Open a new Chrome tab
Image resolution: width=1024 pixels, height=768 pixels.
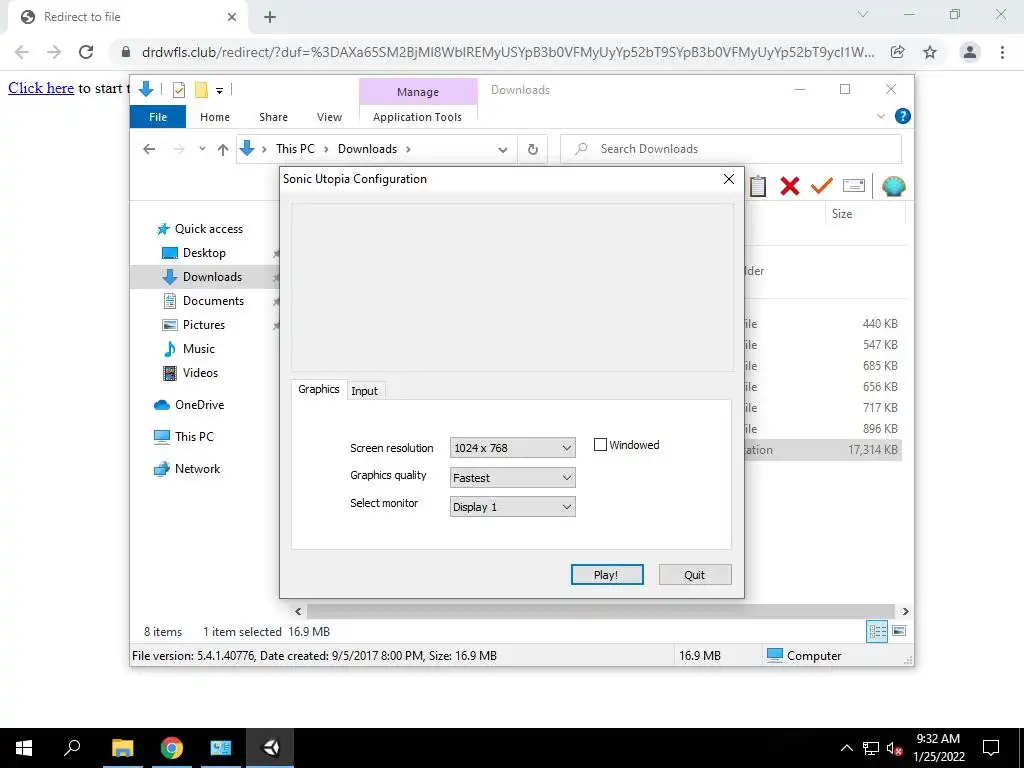tap(270, 17)
